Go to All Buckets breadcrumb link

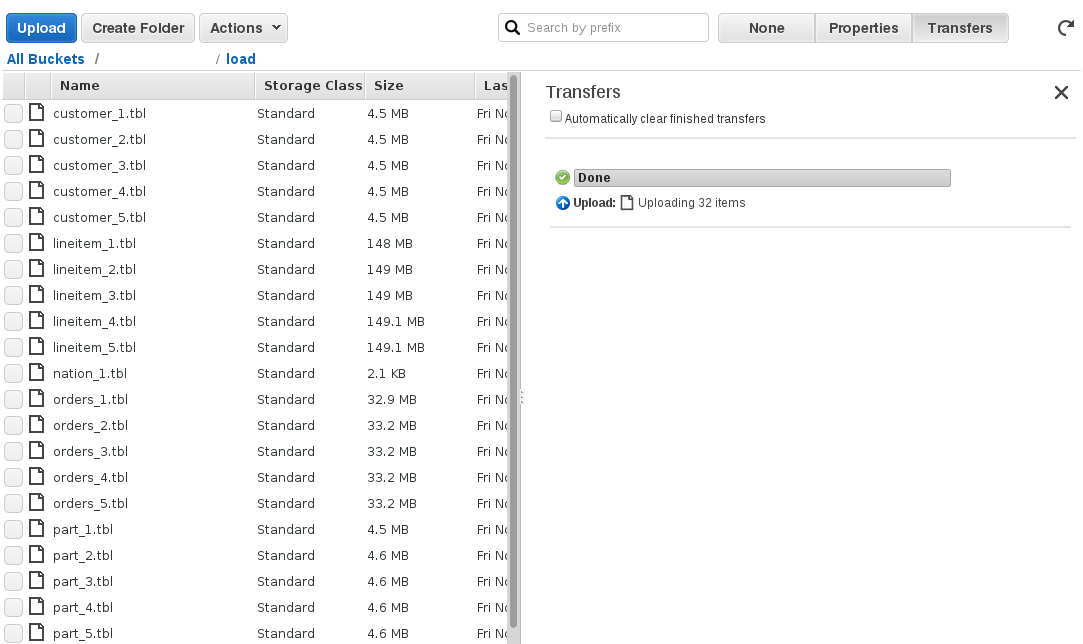45,59
